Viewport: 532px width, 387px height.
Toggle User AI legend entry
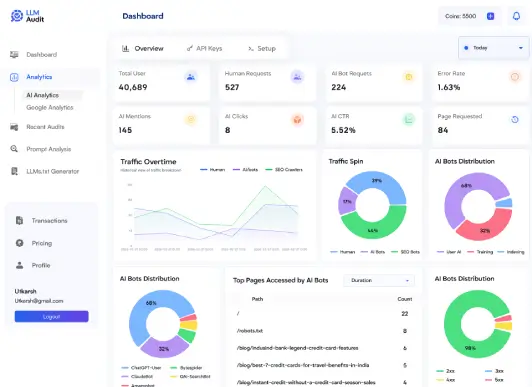point(449,252)
